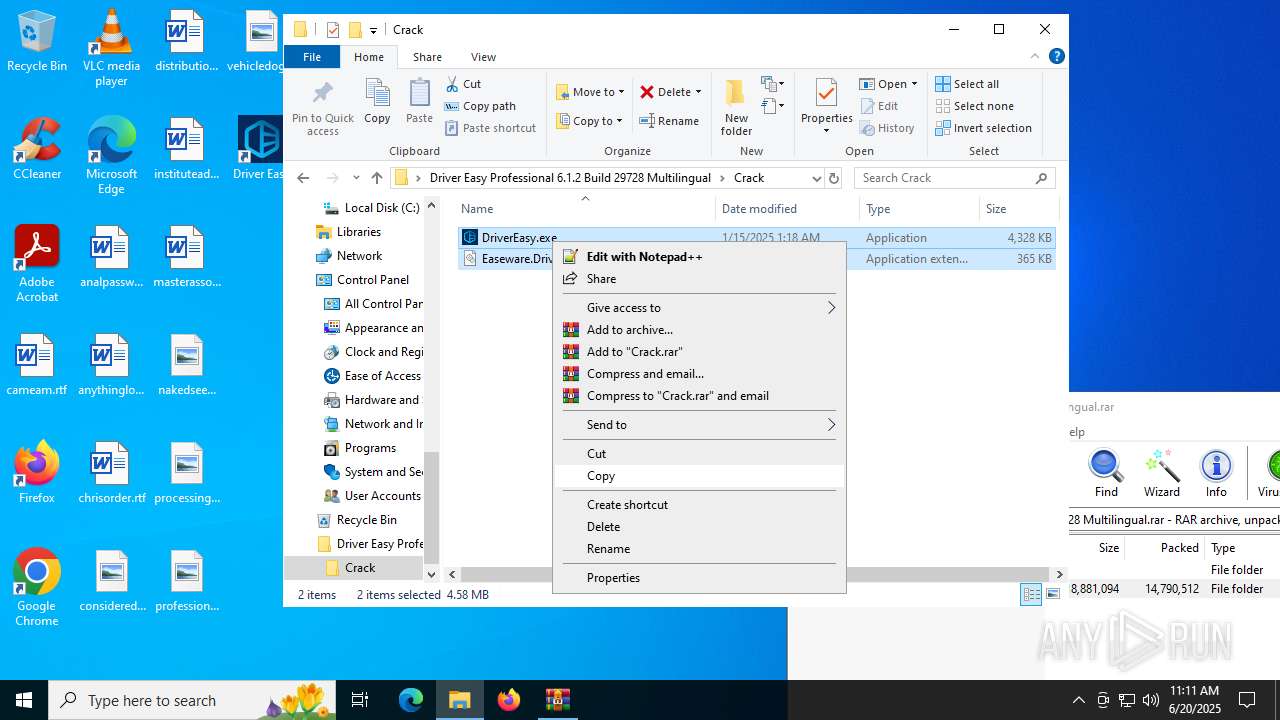Image resolution: width=1280 pixels, height=720 pixels.
Task: Choose Properties in context menu
Action: pyautogui.click(x=699, y=578)
